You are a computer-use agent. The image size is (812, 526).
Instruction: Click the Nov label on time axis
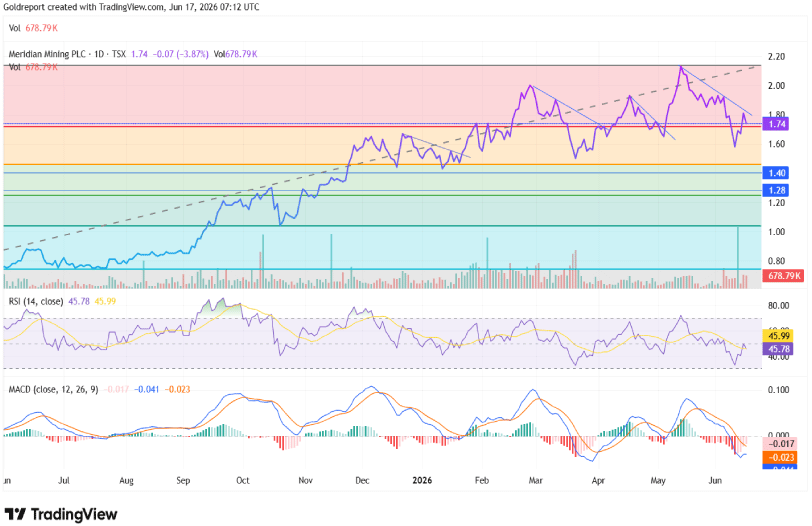pos(306,481)
